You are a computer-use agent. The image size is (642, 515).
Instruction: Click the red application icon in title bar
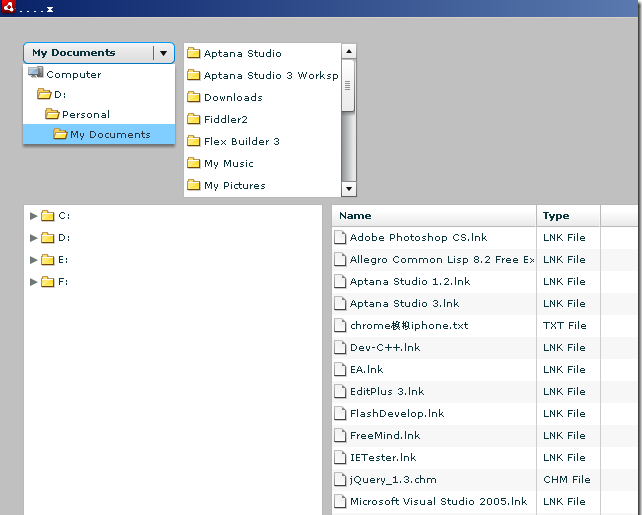[x=8, y=7]
